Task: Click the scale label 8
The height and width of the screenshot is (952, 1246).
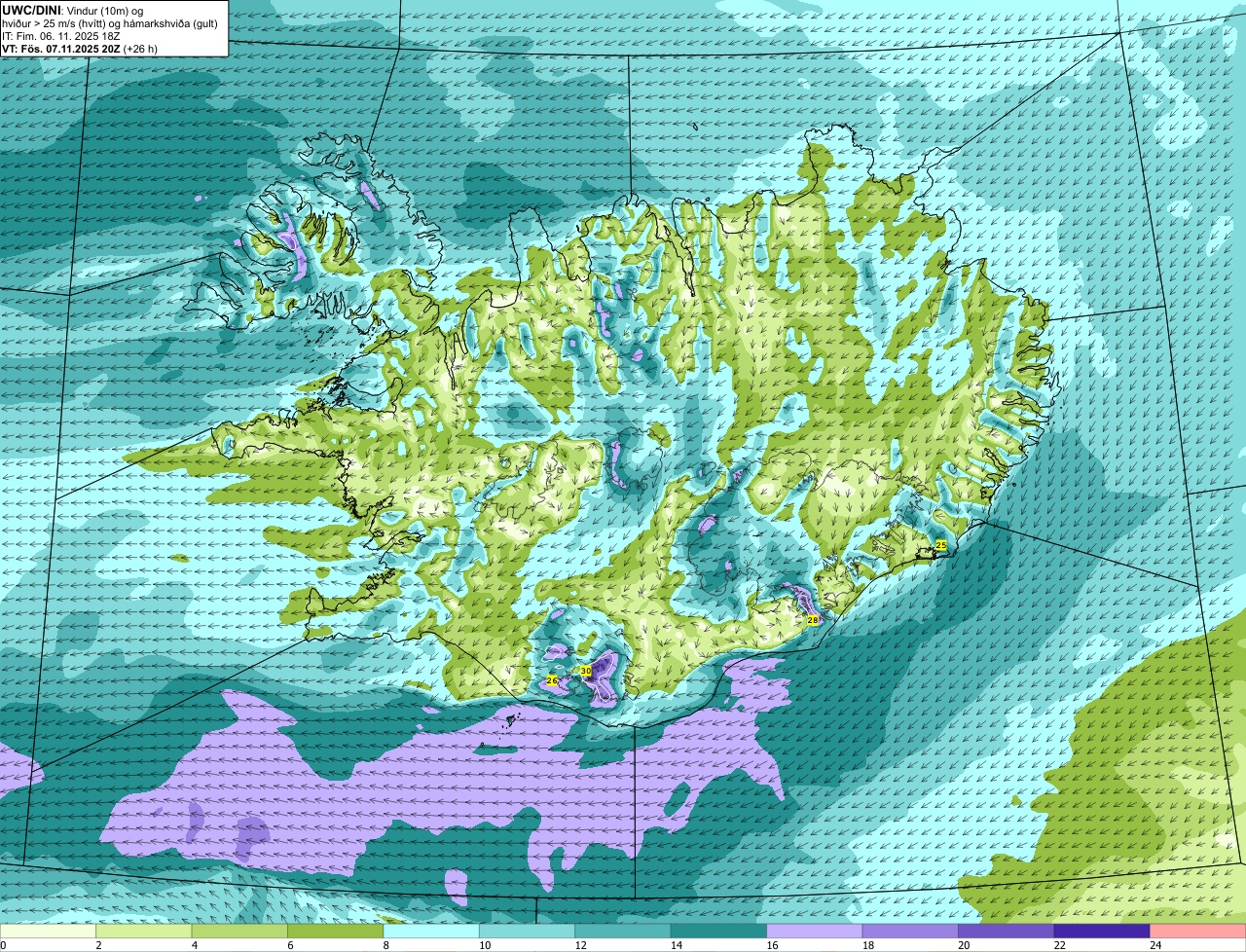Action: [385, 945]
